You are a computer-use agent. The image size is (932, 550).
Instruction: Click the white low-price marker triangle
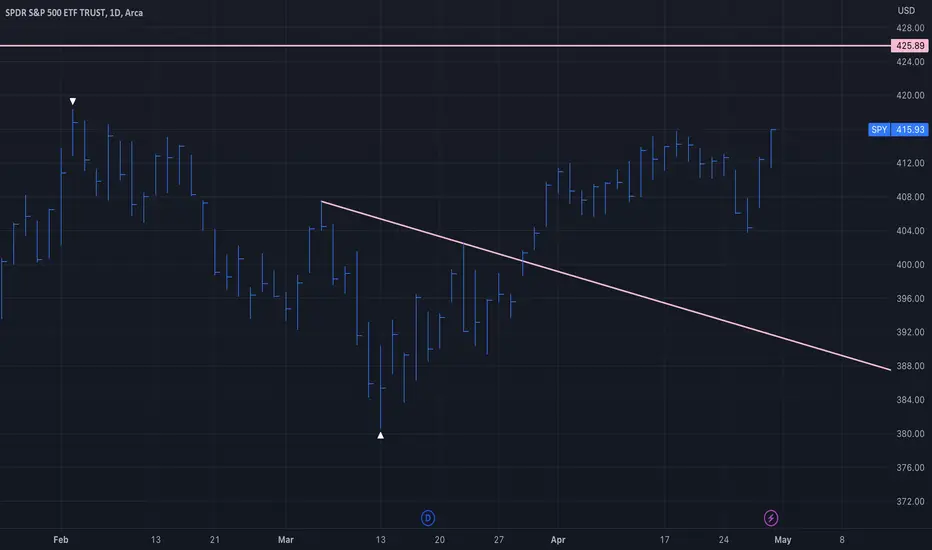tap(380, 435)
